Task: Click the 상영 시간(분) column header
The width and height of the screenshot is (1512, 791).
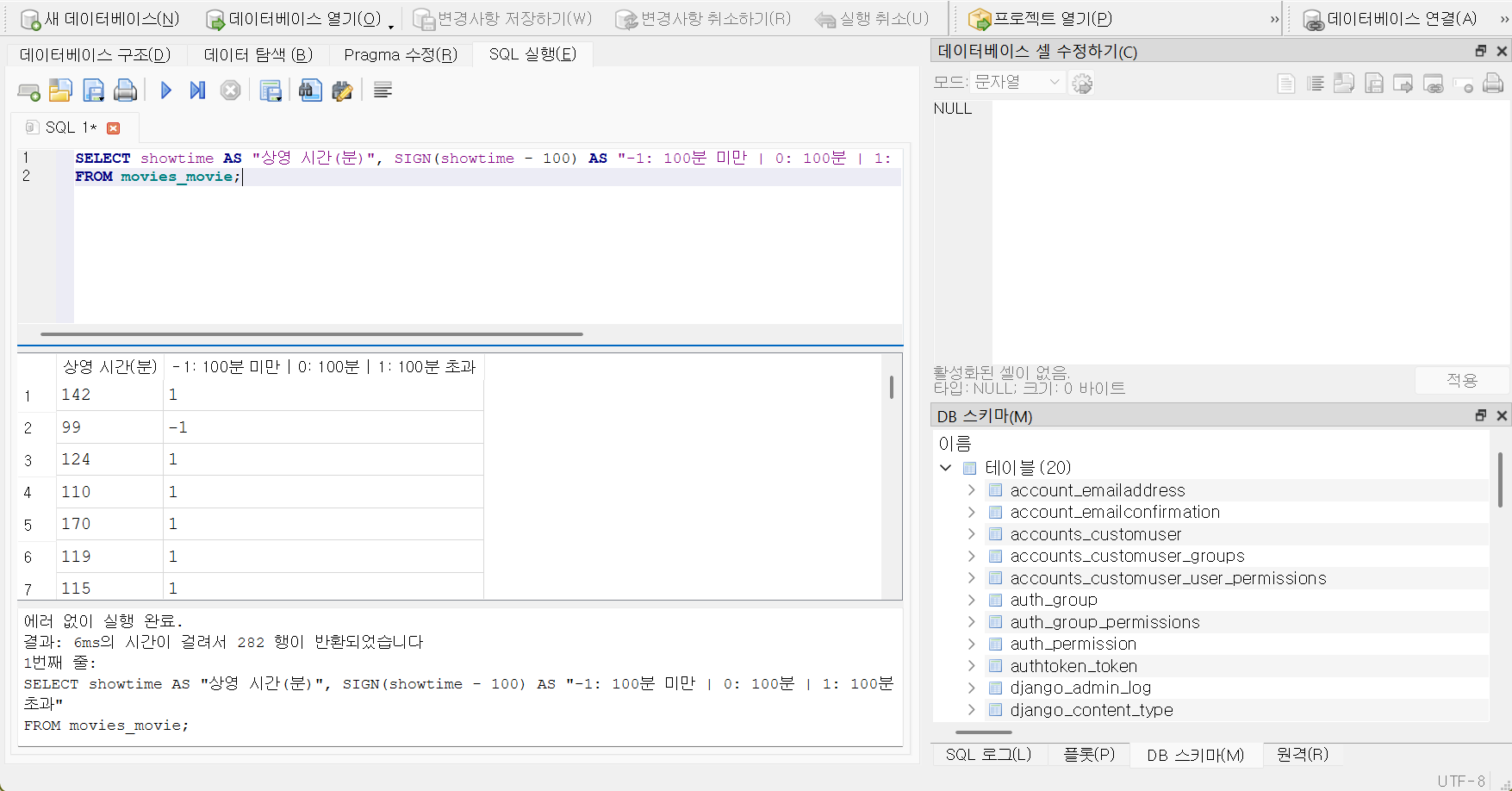Action: pos(109,367)
